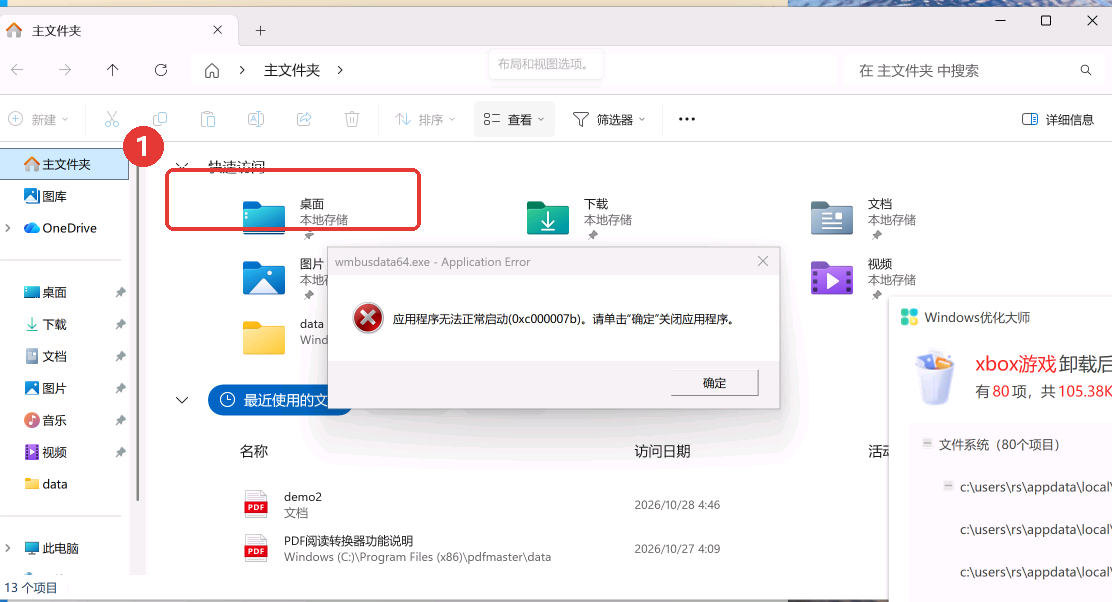Open the 视频 quick access folder

pos(831,278)
